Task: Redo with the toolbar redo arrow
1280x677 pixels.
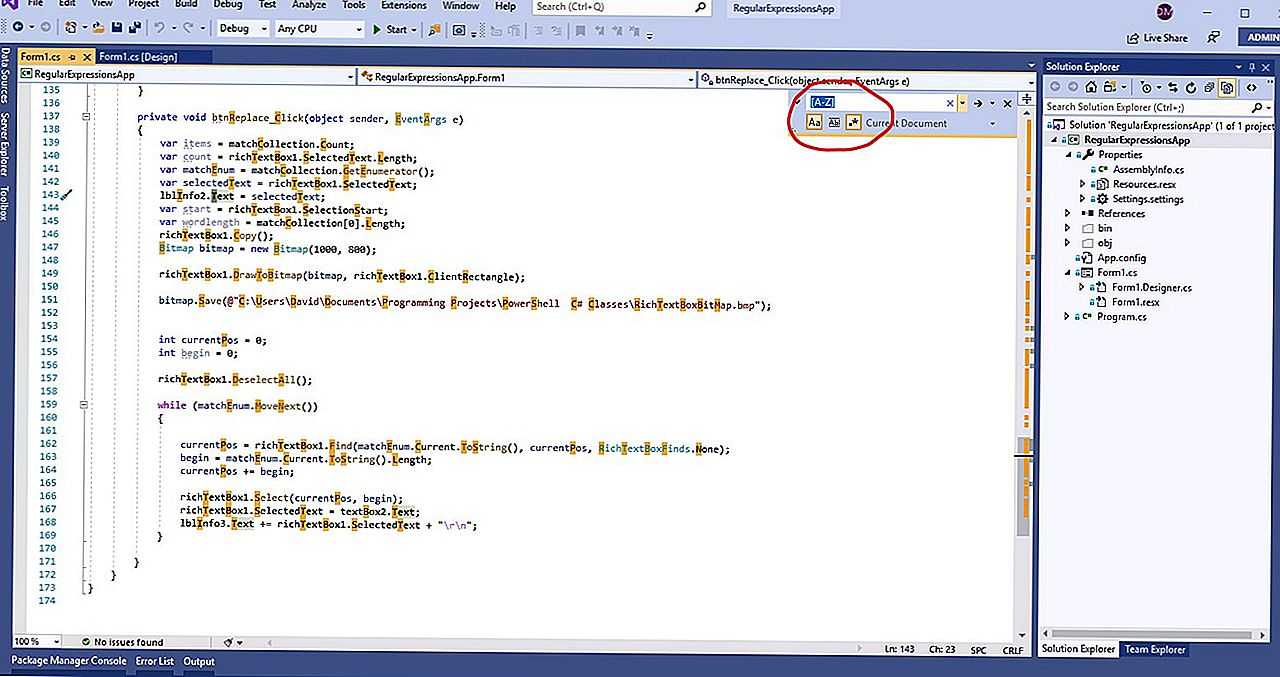Action: click(188, 28)
